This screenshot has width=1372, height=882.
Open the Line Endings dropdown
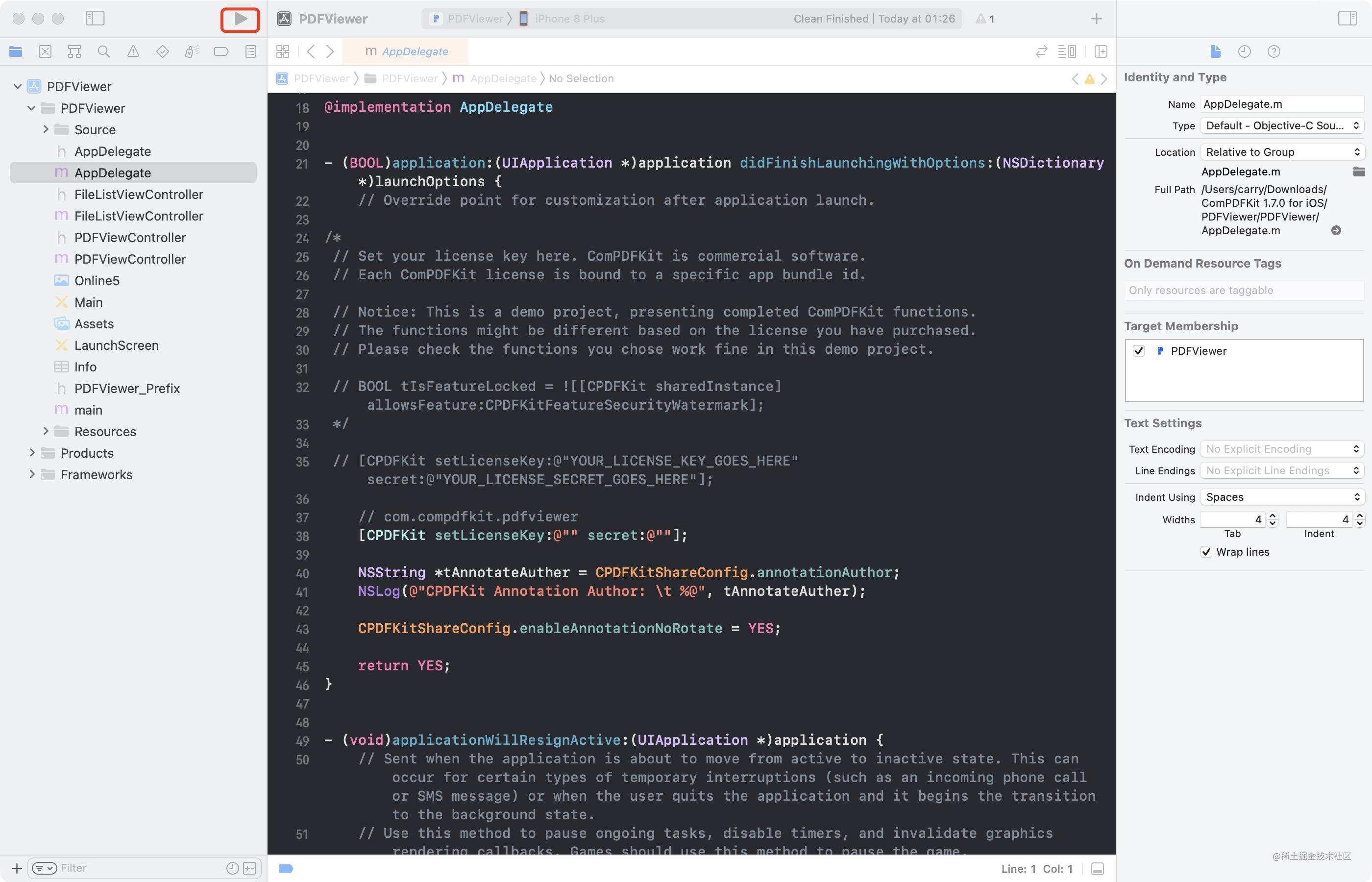coord(1281,470)
